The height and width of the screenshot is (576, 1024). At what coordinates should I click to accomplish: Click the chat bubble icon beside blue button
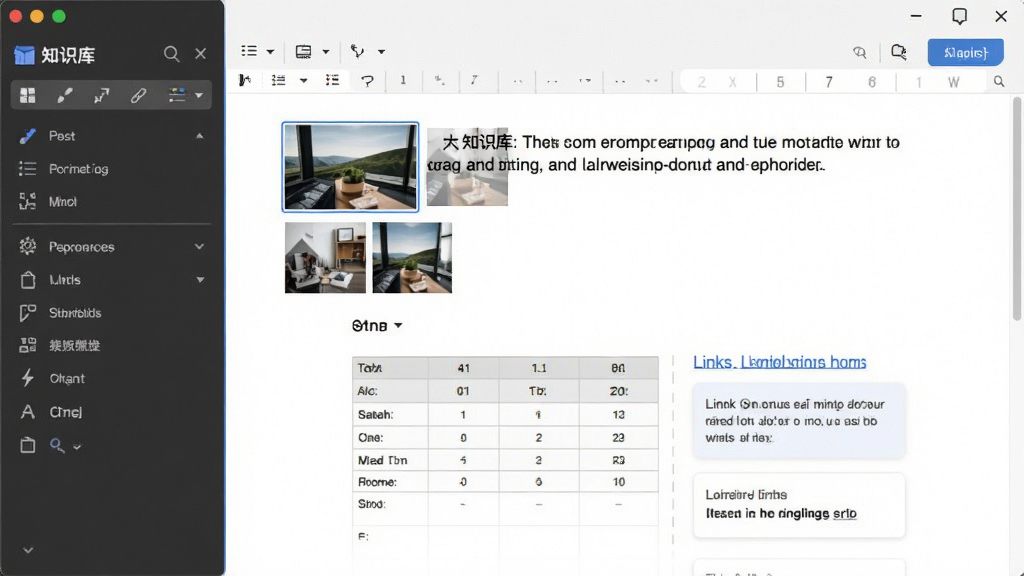point(899,52)
